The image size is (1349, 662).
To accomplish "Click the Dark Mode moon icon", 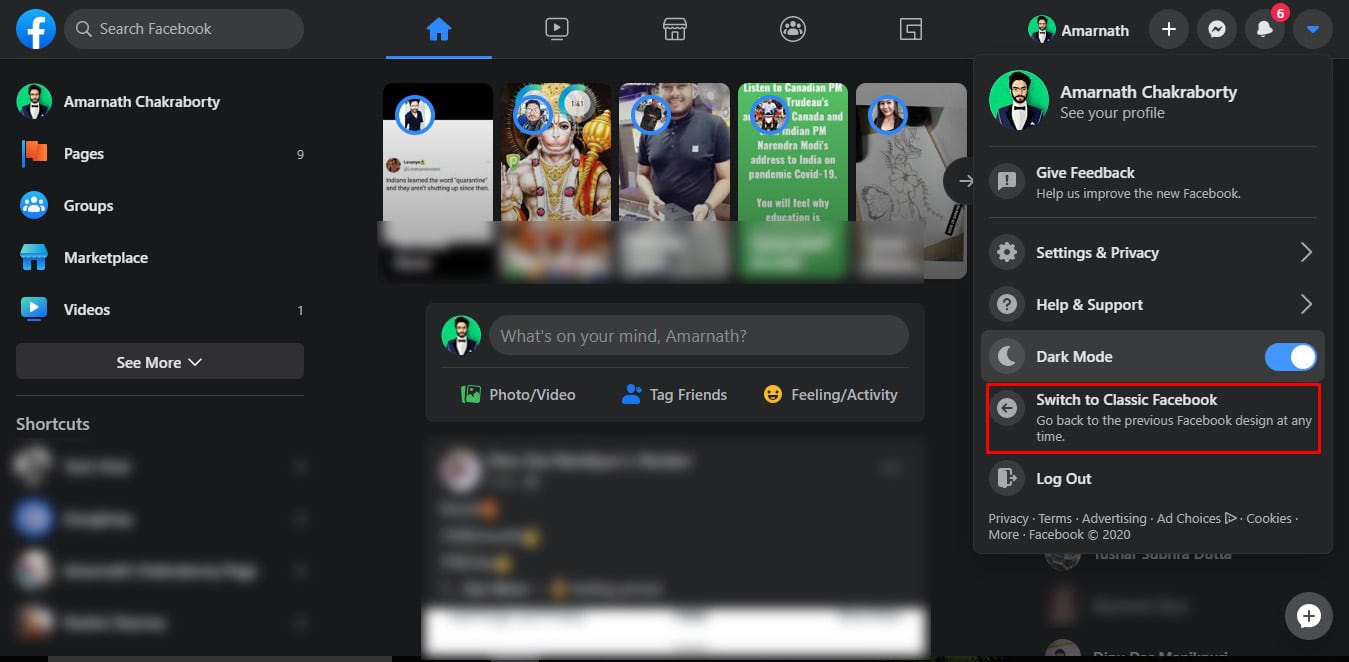I will [1007, 357].
